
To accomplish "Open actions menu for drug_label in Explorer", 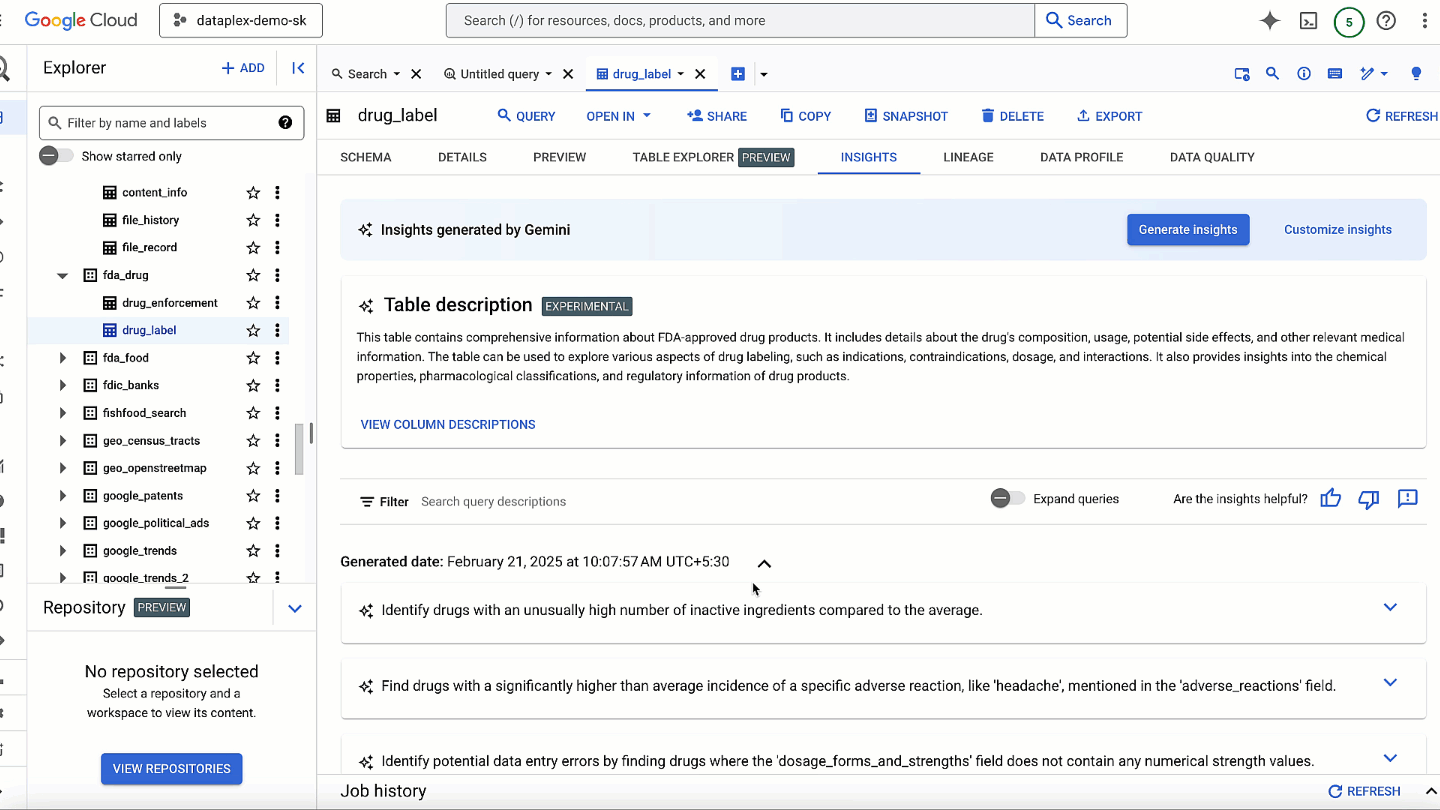I will tap(278, 330).
